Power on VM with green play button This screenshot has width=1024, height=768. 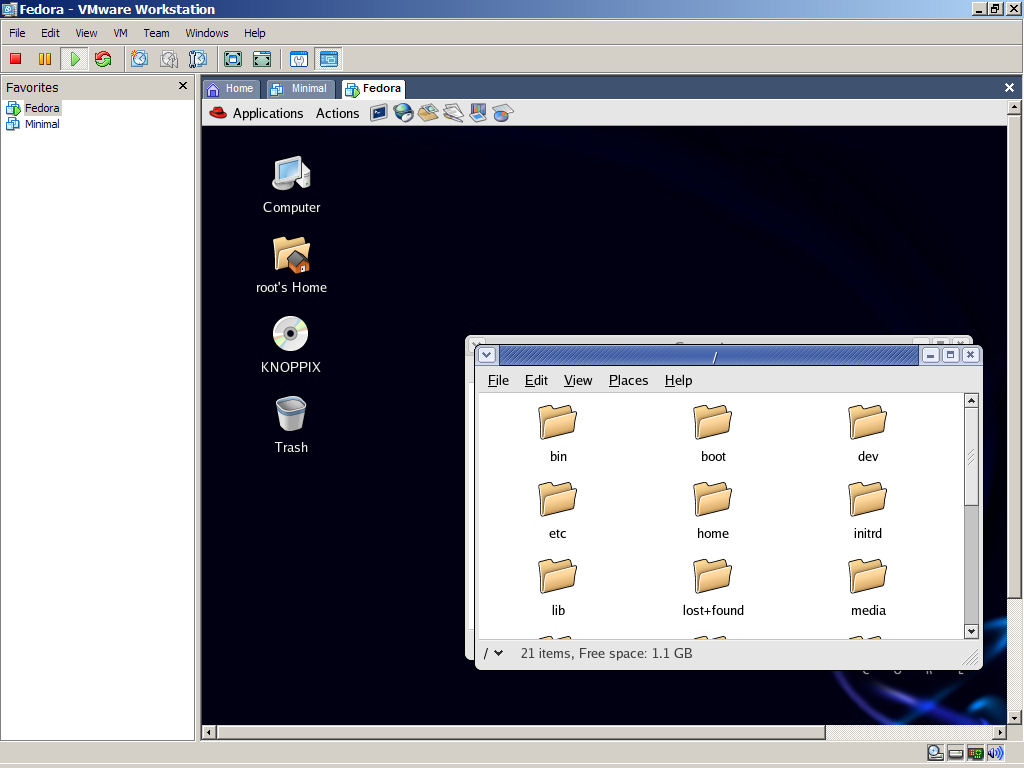coord(74,59)
